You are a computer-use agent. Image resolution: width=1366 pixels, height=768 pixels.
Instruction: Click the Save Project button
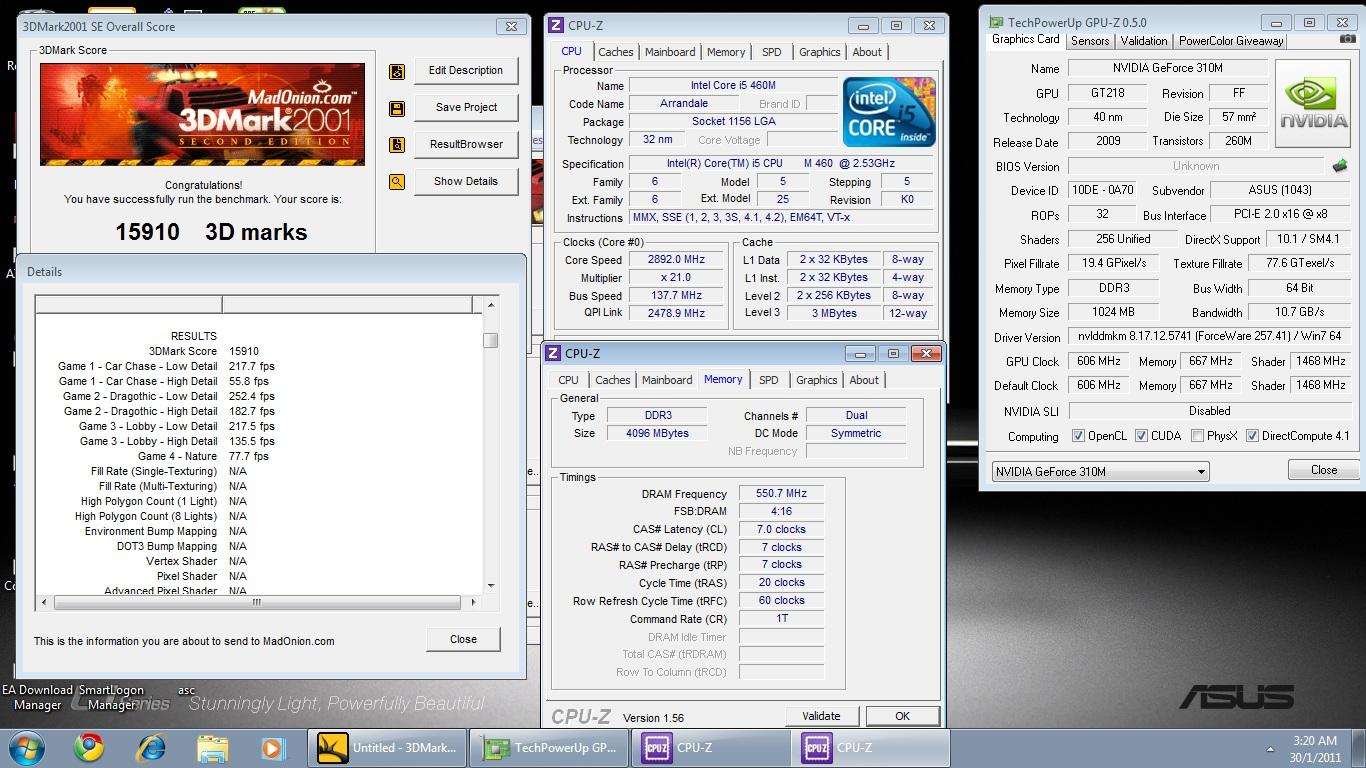(466, 108)
